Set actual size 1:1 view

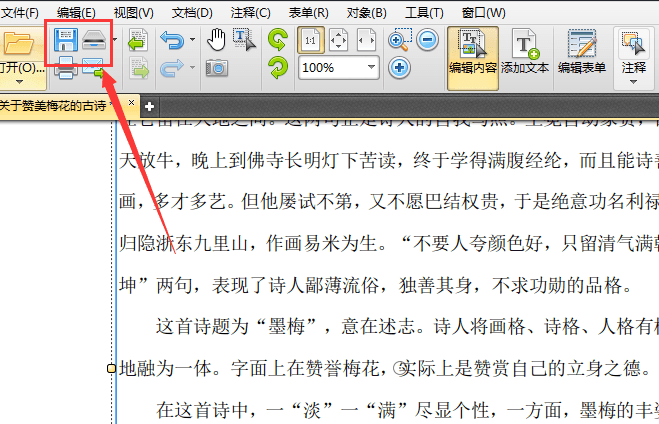(311, 40)
